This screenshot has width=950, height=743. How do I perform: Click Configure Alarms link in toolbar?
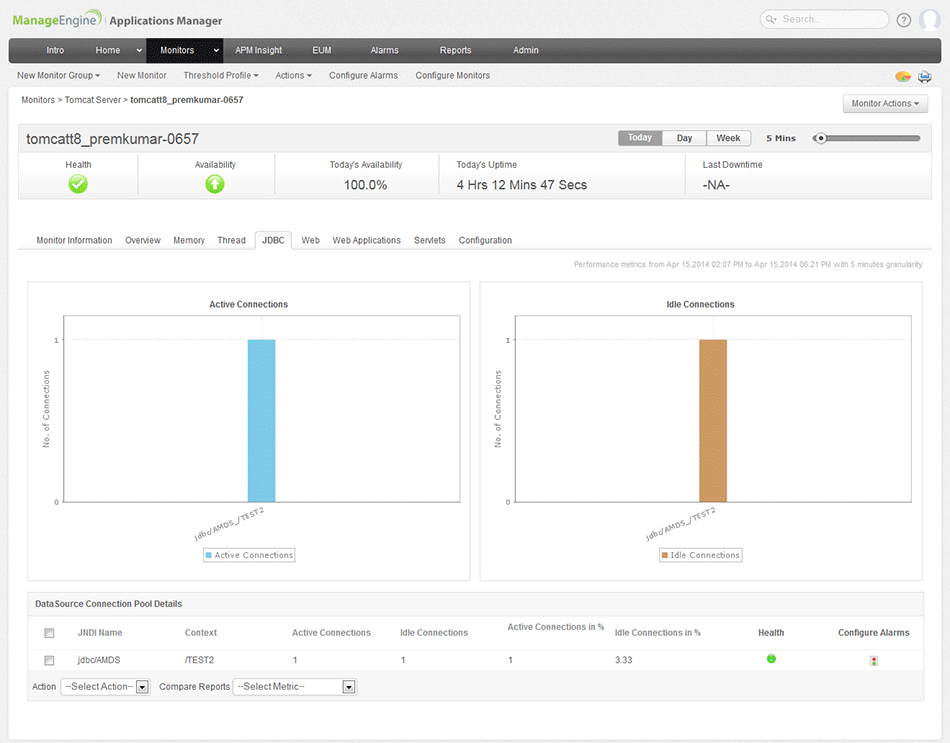point(363,75)
